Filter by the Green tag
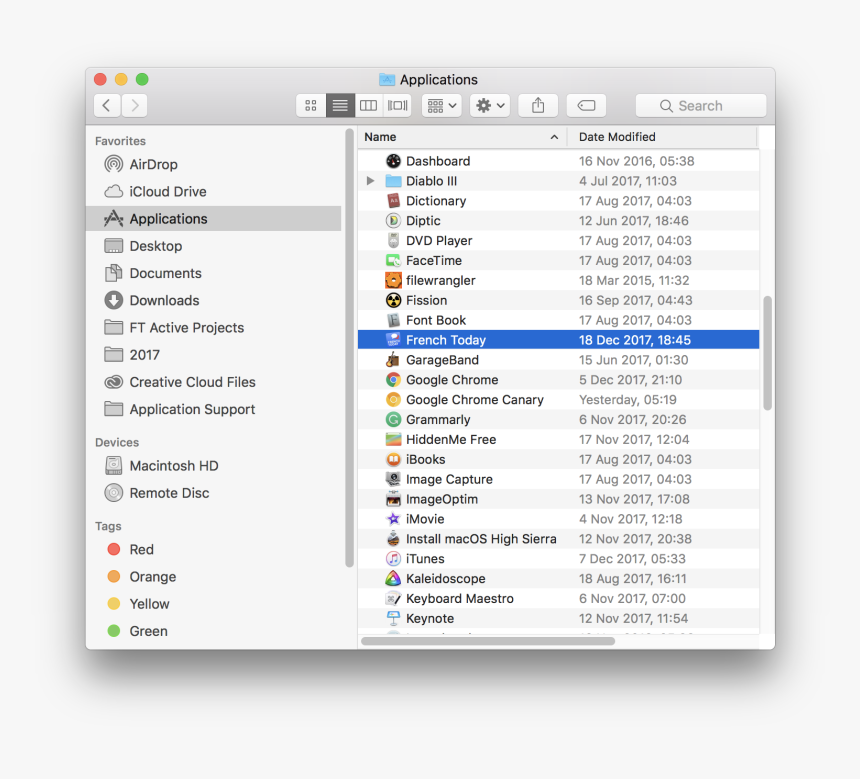The image size is (860, 779). click(213, 631)
